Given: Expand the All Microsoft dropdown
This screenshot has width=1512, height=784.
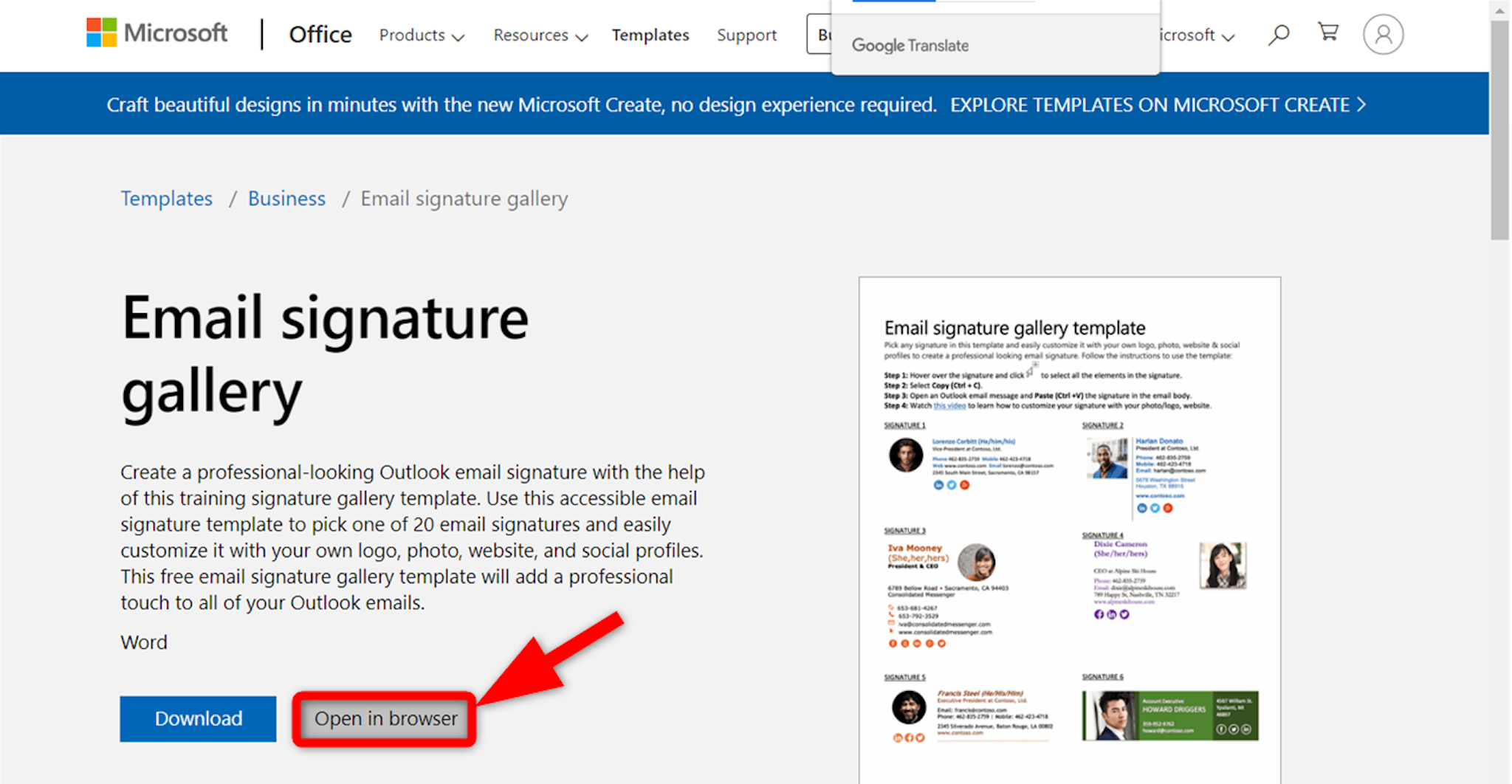Looking at the screenshot, I should point(1196,35).
